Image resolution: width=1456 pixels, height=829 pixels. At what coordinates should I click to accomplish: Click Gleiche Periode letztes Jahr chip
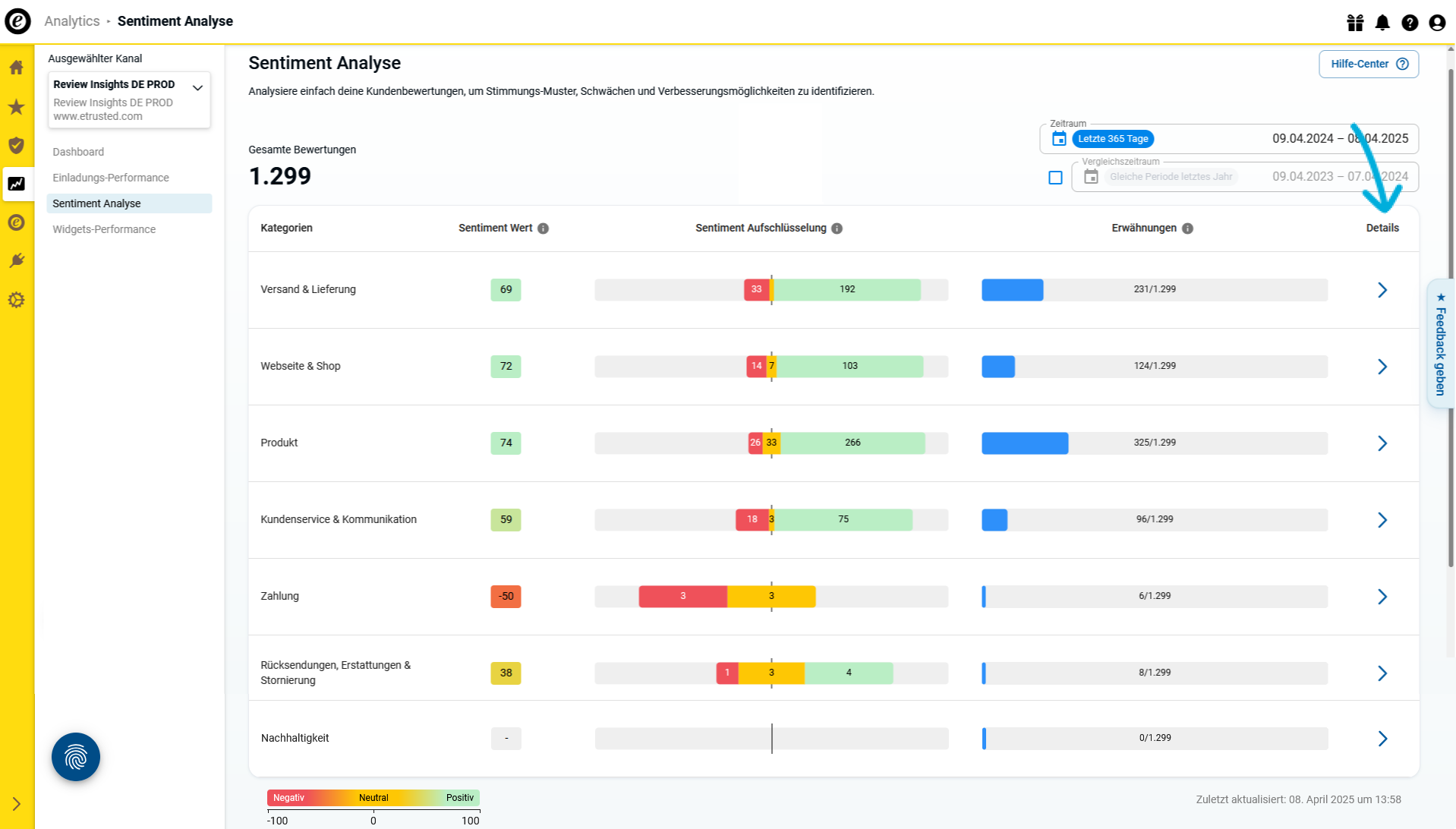tap(1171, 177)
